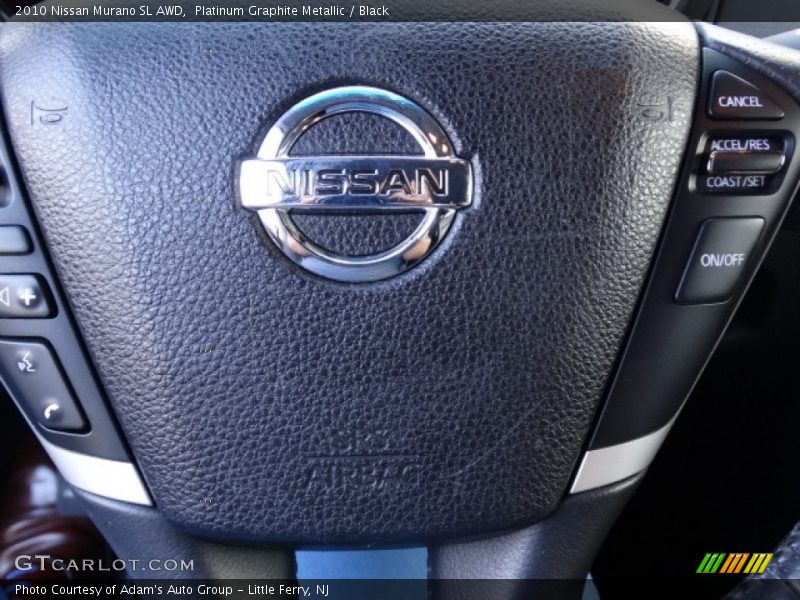
Task: Tap the ACCEL/RES cruise switch label
Action: (x=740, y=145)
